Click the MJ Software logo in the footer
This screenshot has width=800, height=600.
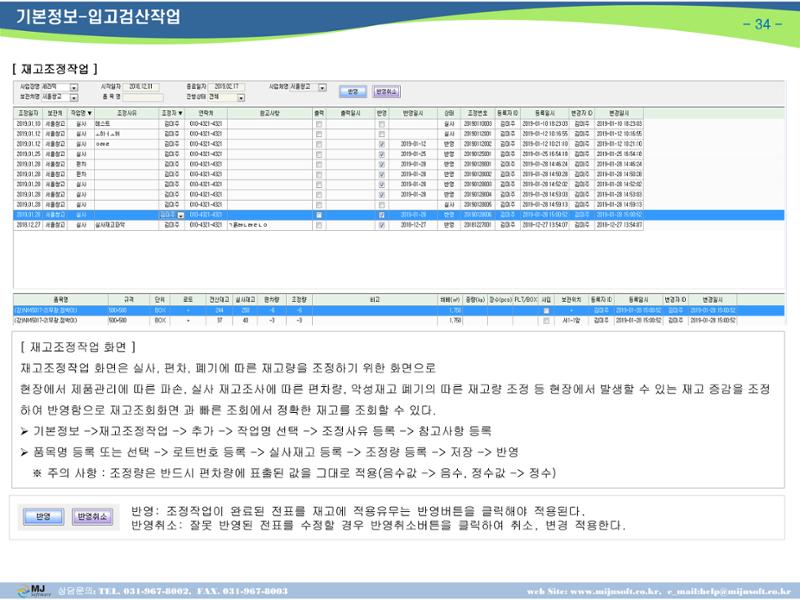pos(34,591)
